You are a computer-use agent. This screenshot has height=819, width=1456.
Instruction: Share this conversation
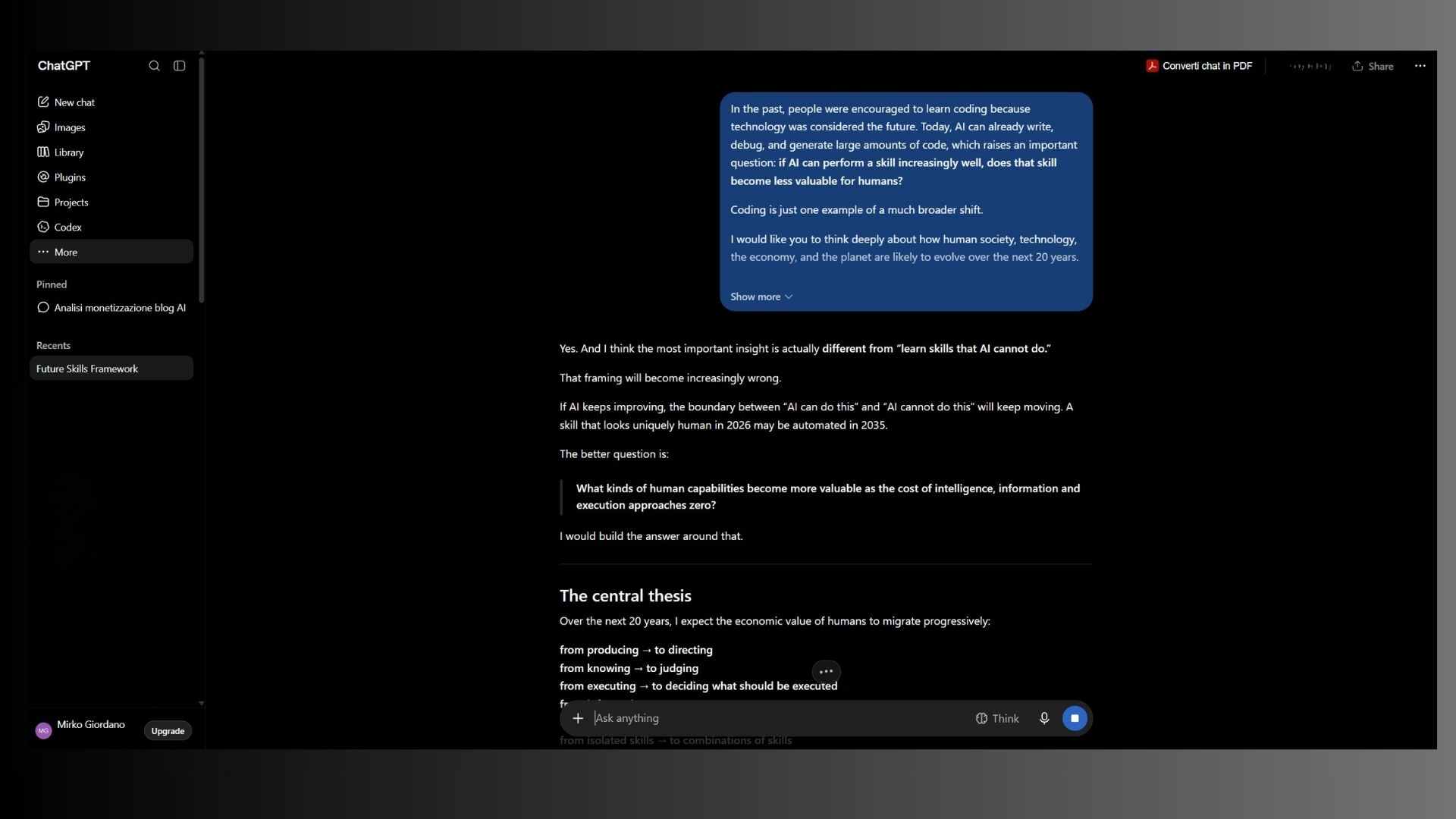tap(1373, 66)
